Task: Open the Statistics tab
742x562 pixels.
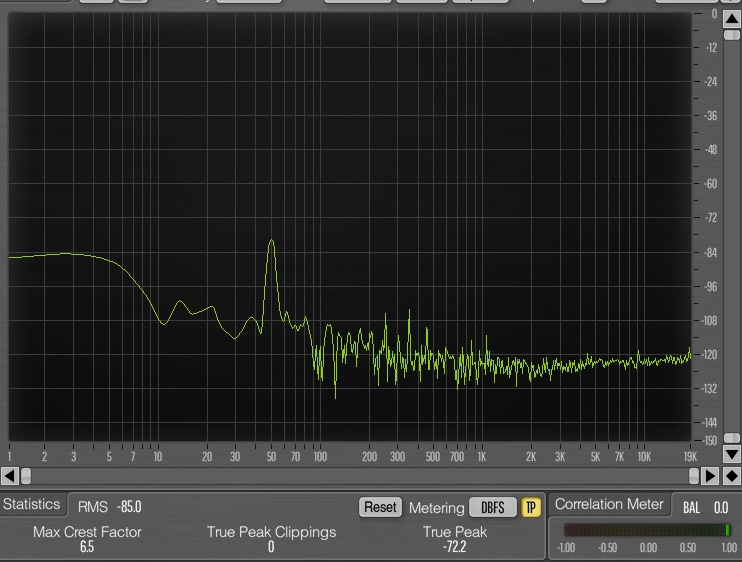Action: pyautogui.click(x=32, y=504)
